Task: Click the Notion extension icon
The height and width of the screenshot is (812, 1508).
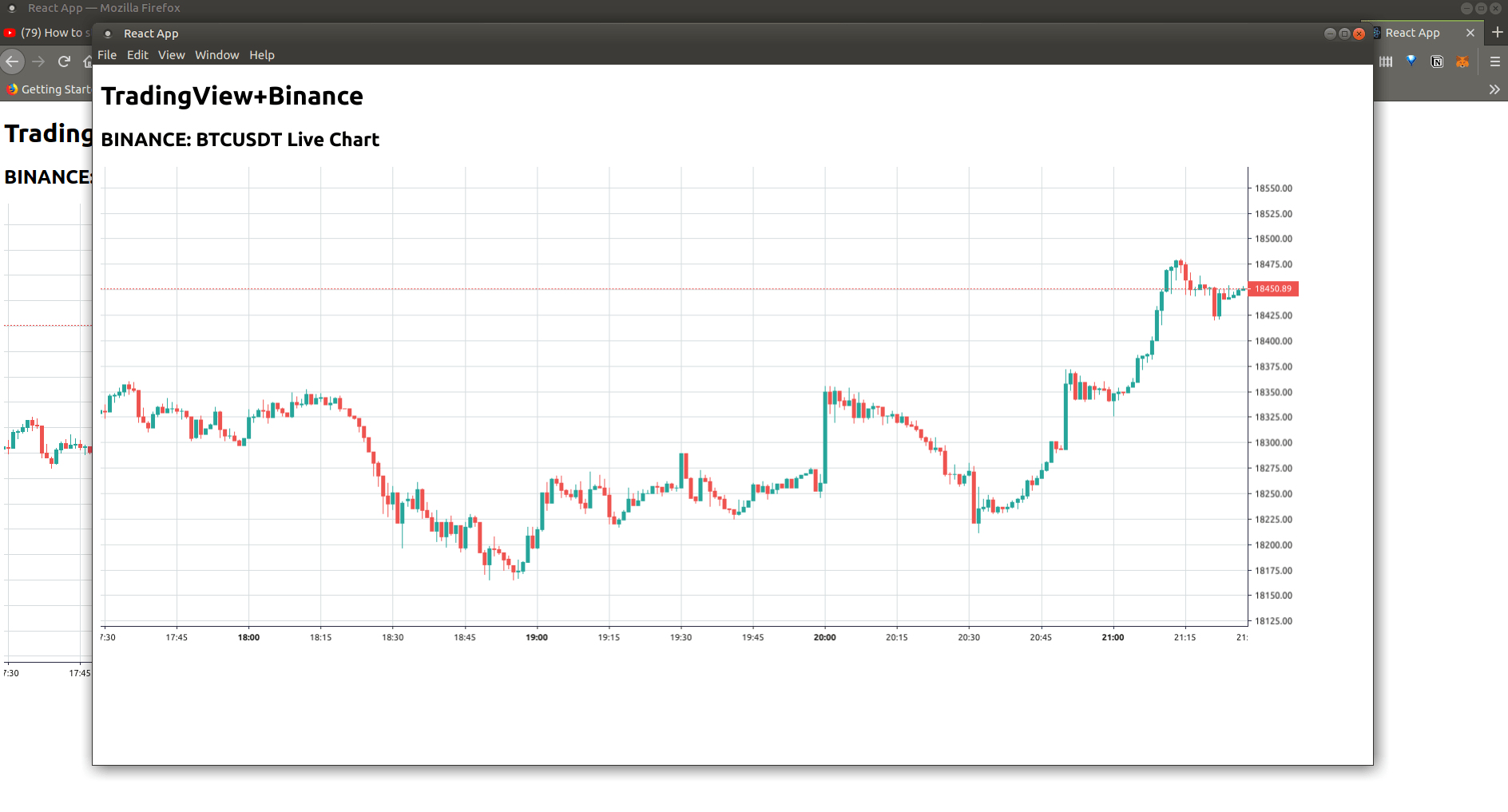Action: [x=1437, y=61]
